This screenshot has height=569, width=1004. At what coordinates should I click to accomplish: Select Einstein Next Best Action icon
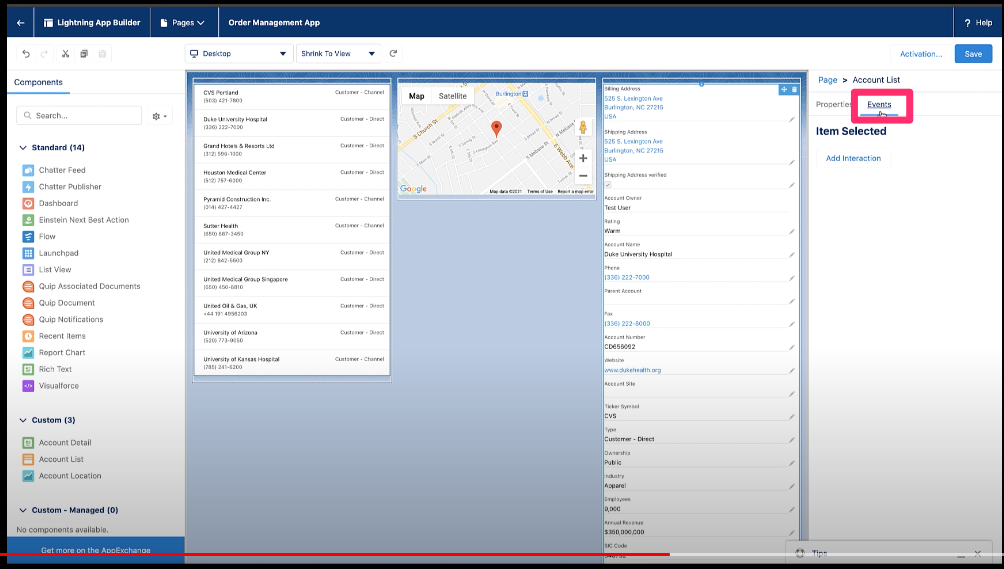tap(28, 220)
